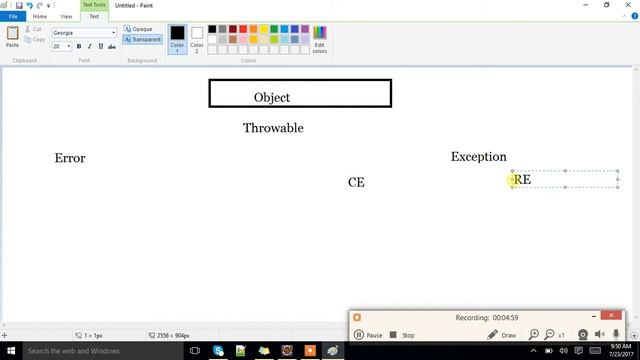Pick the black color swatch
Viewport: 640px width, 360px height.
212,29
